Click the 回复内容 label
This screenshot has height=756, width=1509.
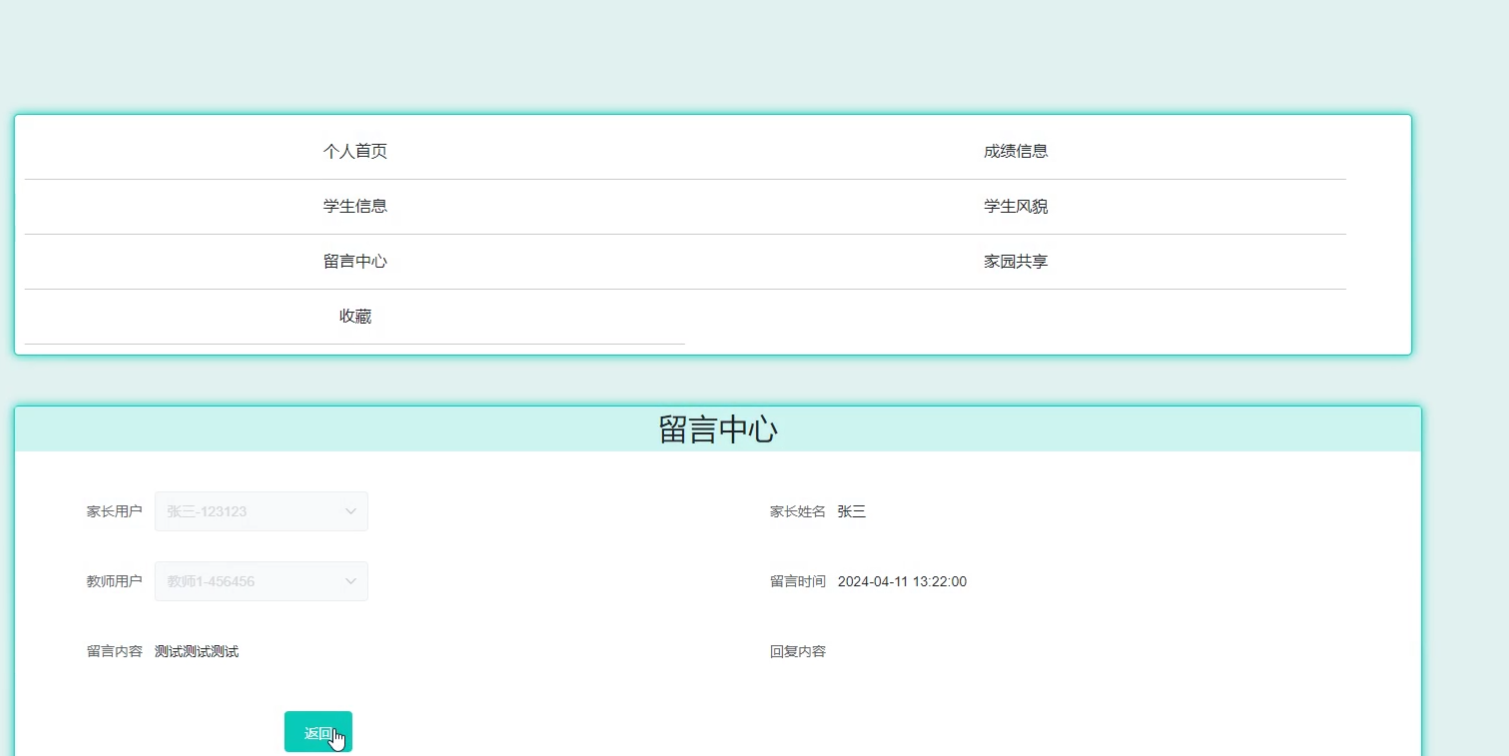tap(798, 651)
